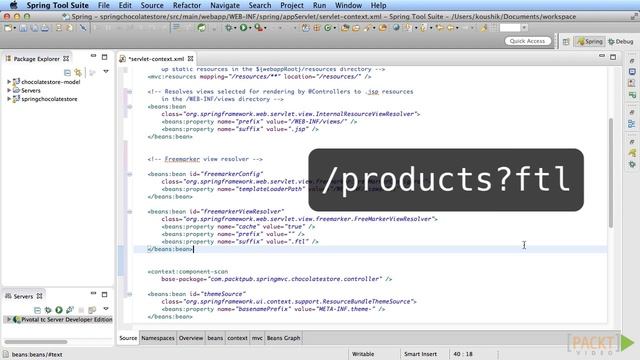Collapse all in Package Explorer
This screenshot has width=640, height=360.
[67, 73]
